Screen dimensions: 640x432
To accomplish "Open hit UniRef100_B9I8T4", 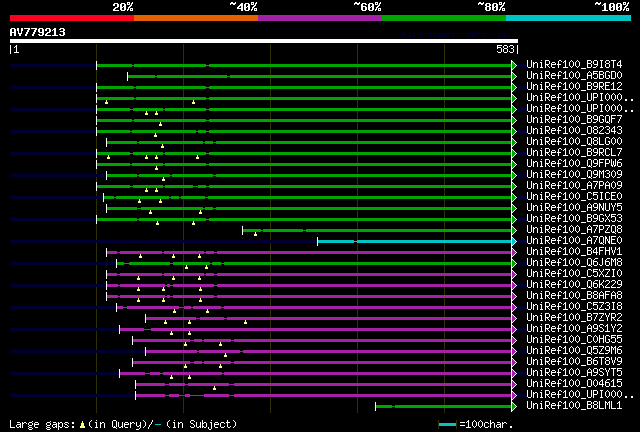I will [574, 64].
